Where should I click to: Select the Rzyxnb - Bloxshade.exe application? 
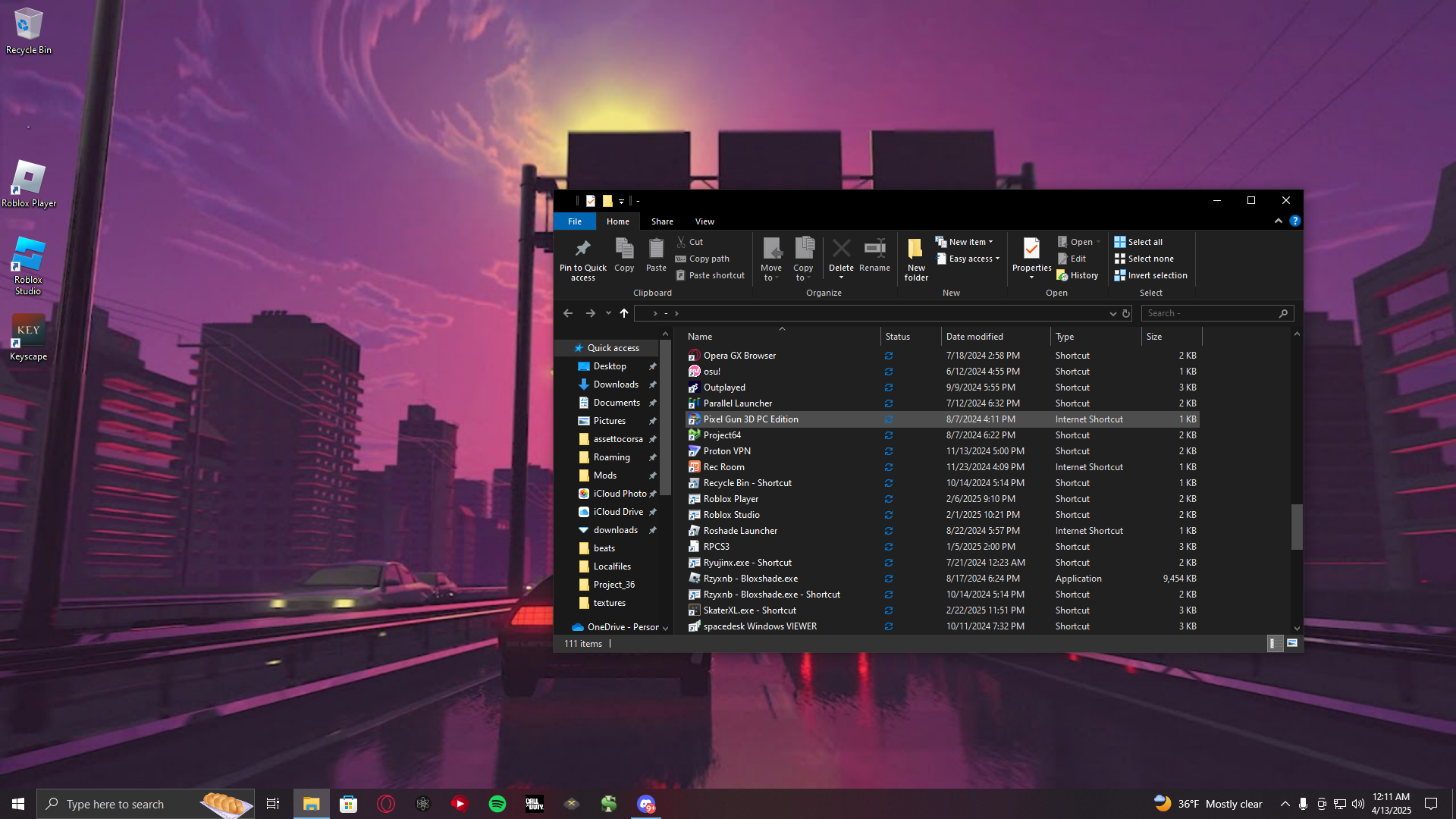pyautogui.click(x=942, y=579)
